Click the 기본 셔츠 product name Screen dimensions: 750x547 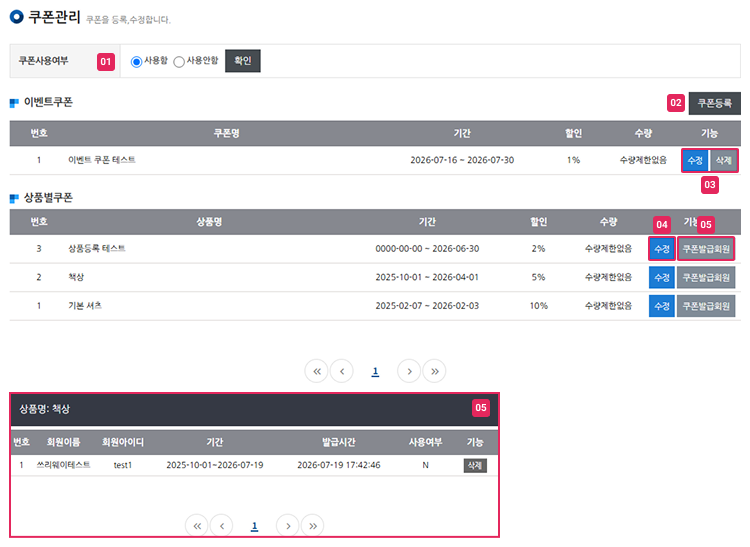pos(85,306)
